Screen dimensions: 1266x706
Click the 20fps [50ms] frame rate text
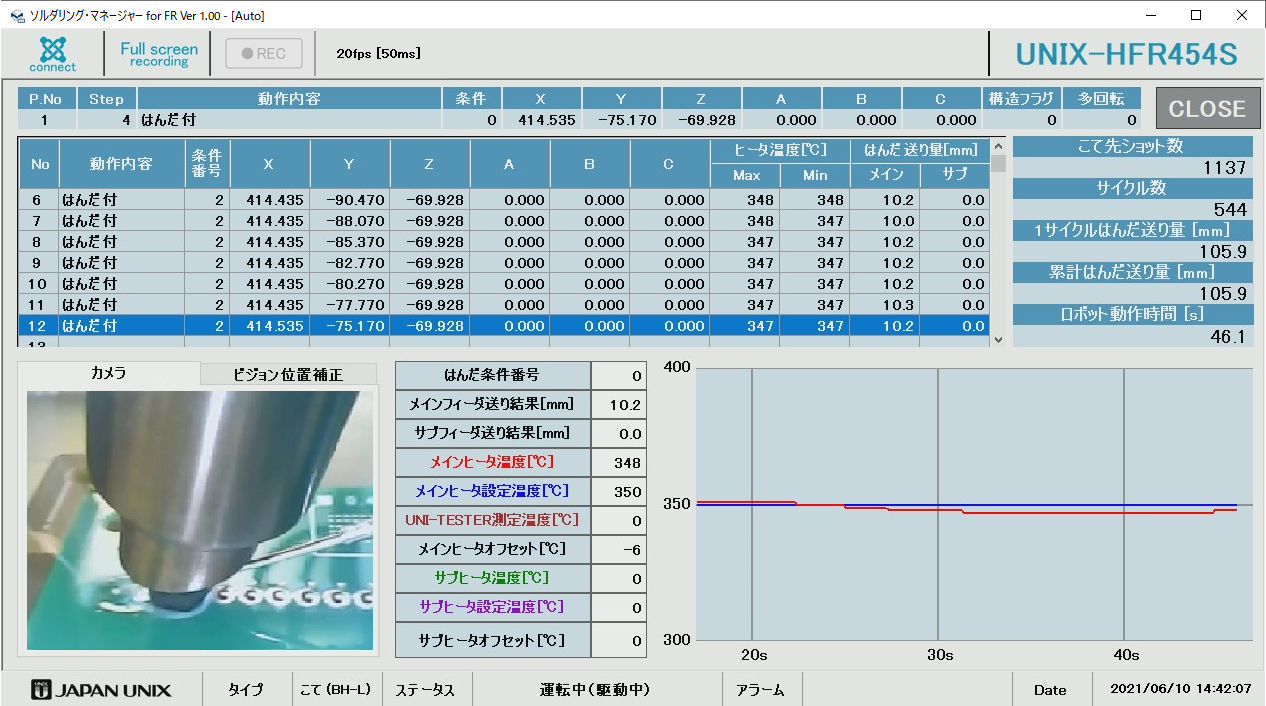tap(377, 54)
